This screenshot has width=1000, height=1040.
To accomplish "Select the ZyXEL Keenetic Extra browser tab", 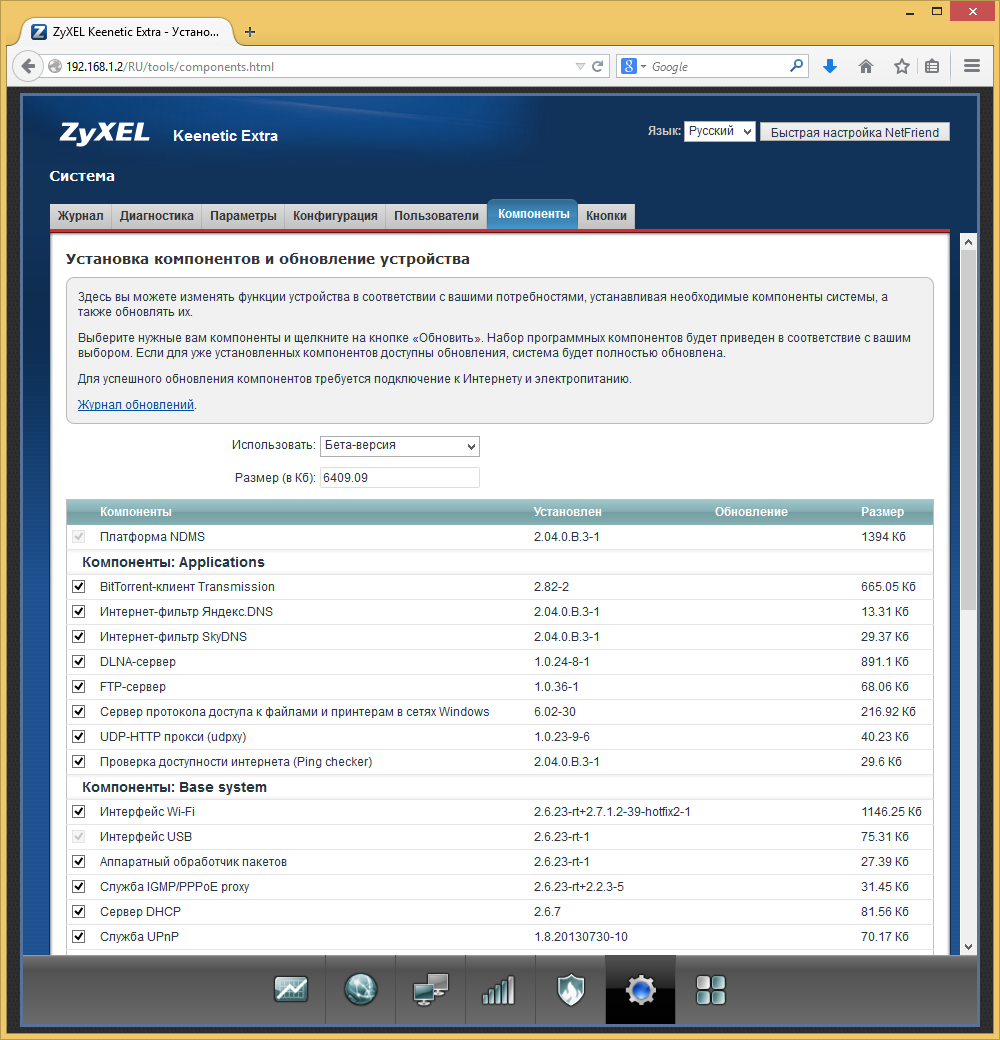I will coord(127,32).
